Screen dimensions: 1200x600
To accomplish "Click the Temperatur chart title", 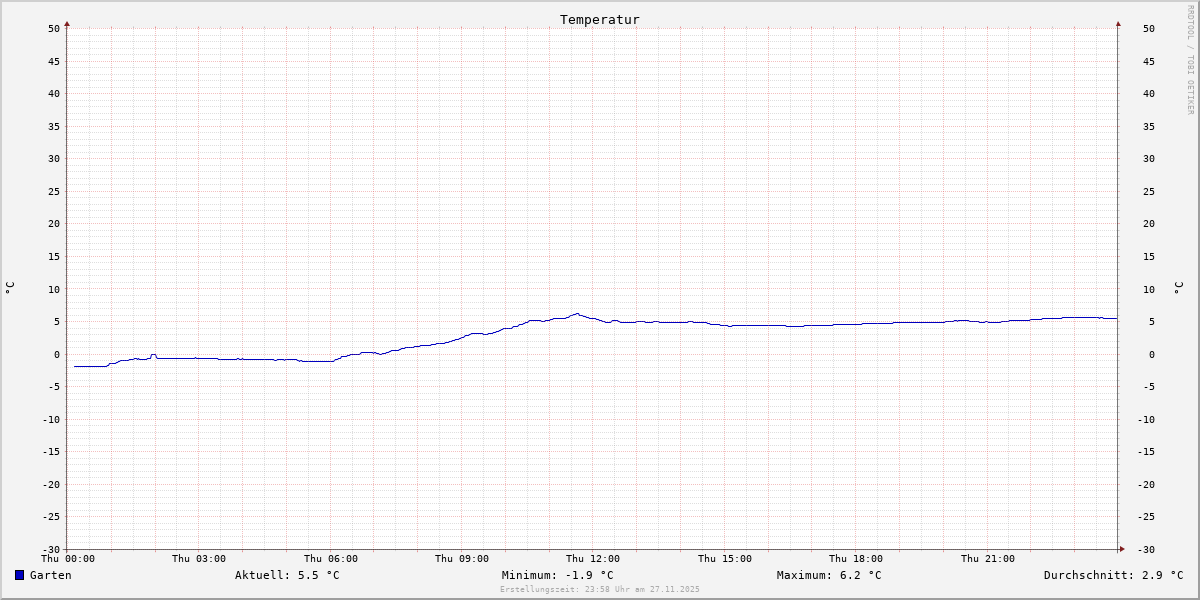I will [599, 20].
